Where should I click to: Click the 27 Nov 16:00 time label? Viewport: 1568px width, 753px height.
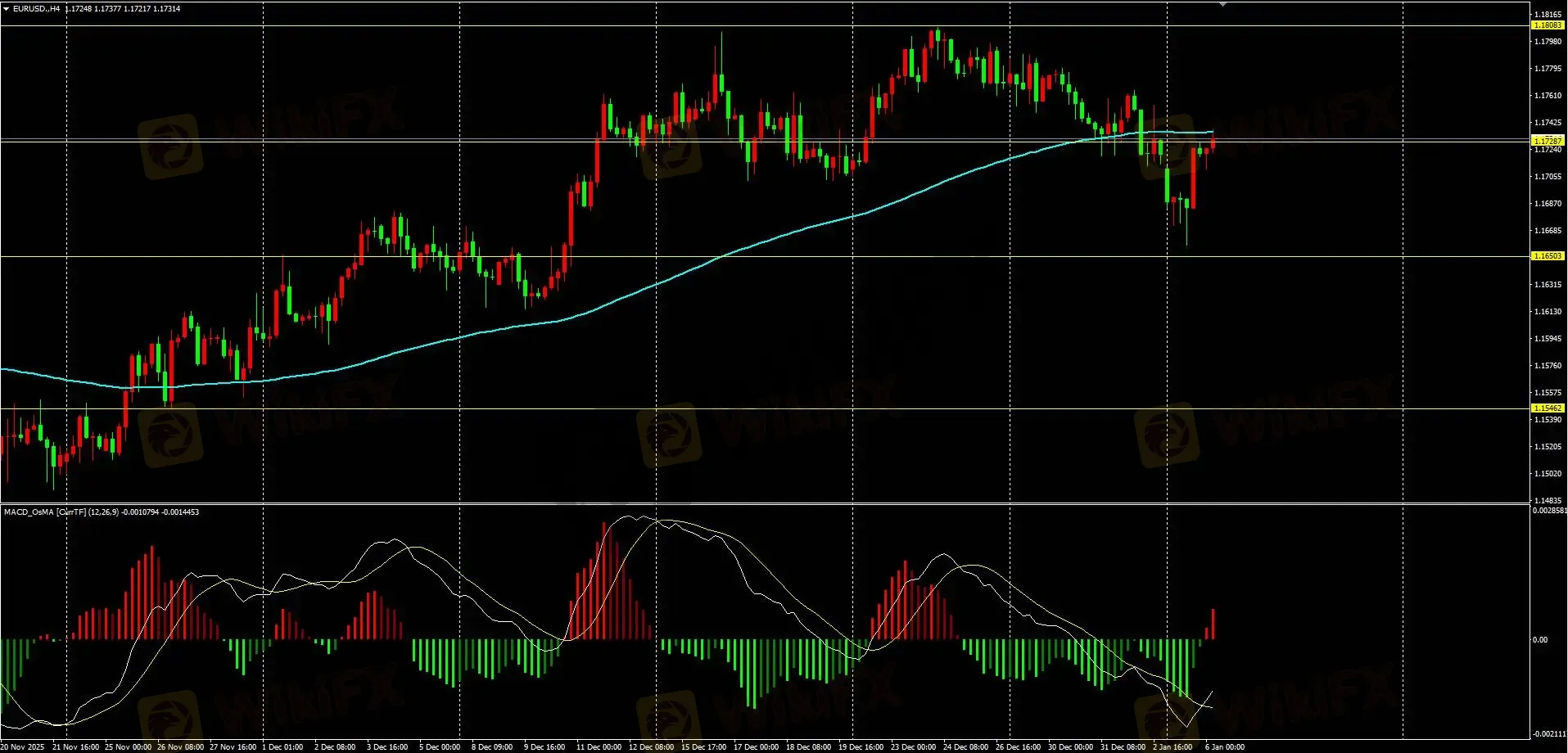(233, 747)
